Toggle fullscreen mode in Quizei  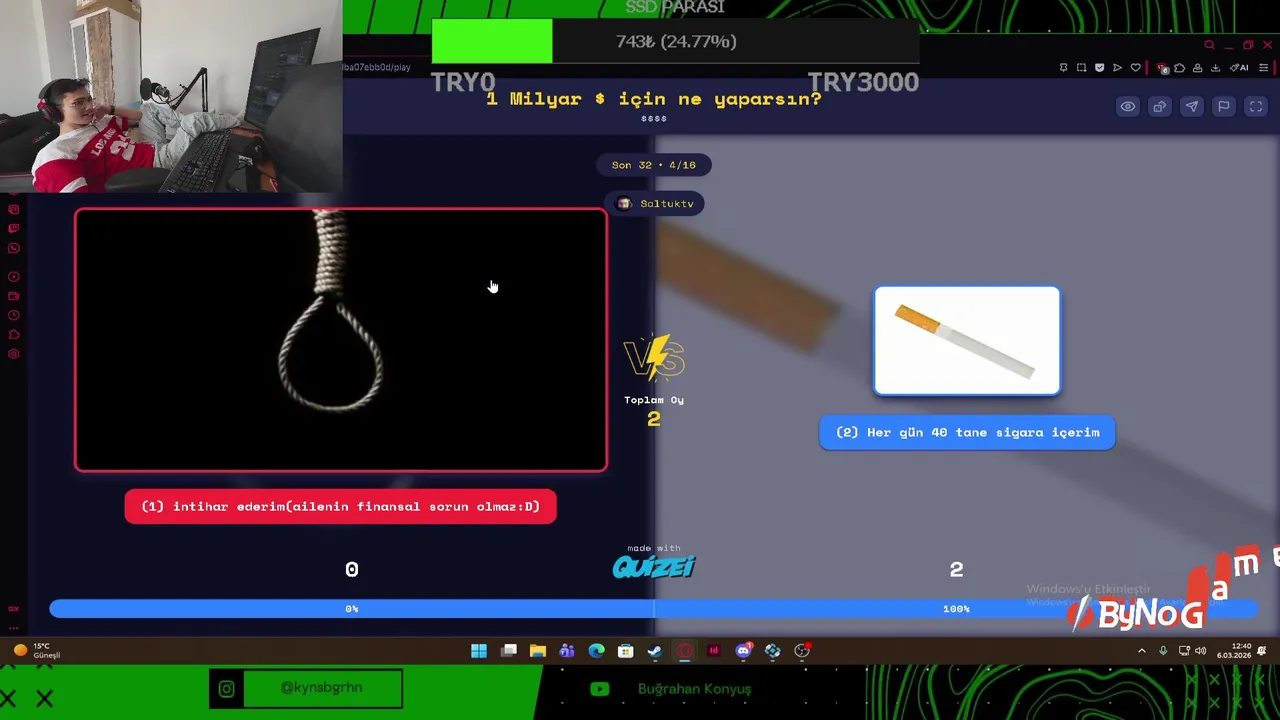point(1256,107)
